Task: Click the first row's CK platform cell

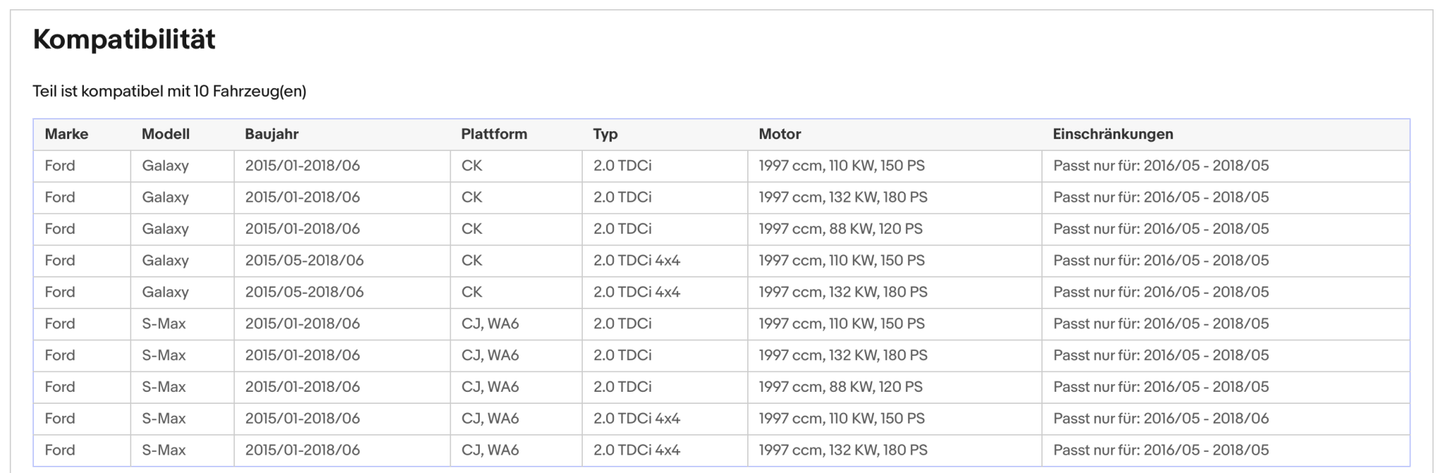Action: coord(471,166)
